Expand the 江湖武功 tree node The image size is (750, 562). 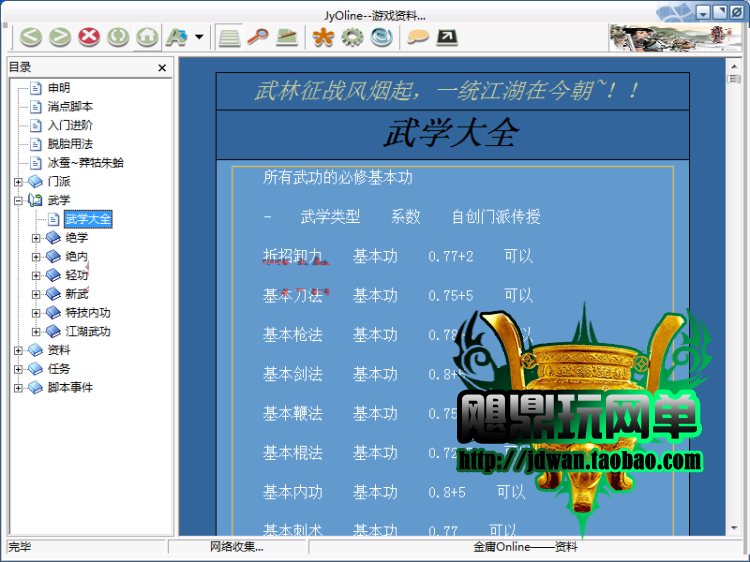point(36,331)
